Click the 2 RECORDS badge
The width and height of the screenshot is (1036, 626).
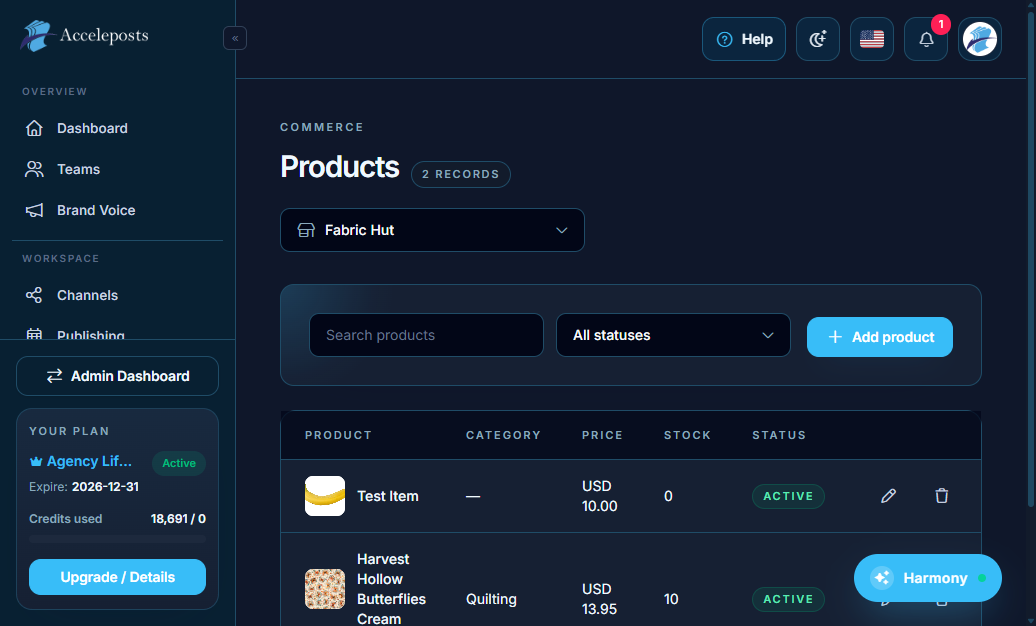click(461, 175)
